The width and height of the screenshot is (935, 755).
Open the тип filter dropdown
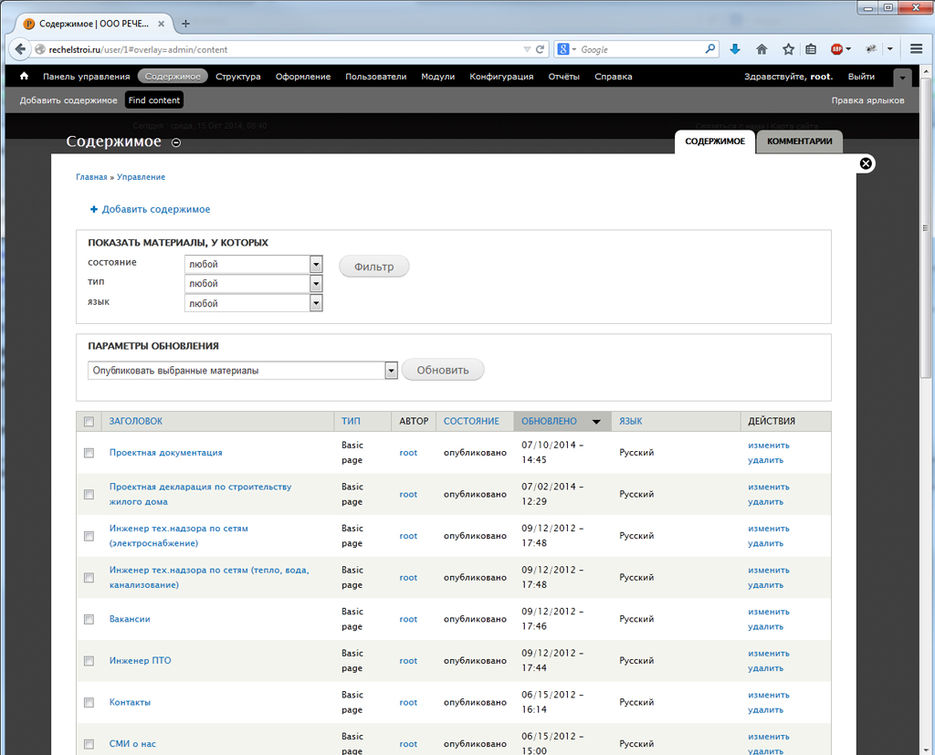(x=253, y=284)
